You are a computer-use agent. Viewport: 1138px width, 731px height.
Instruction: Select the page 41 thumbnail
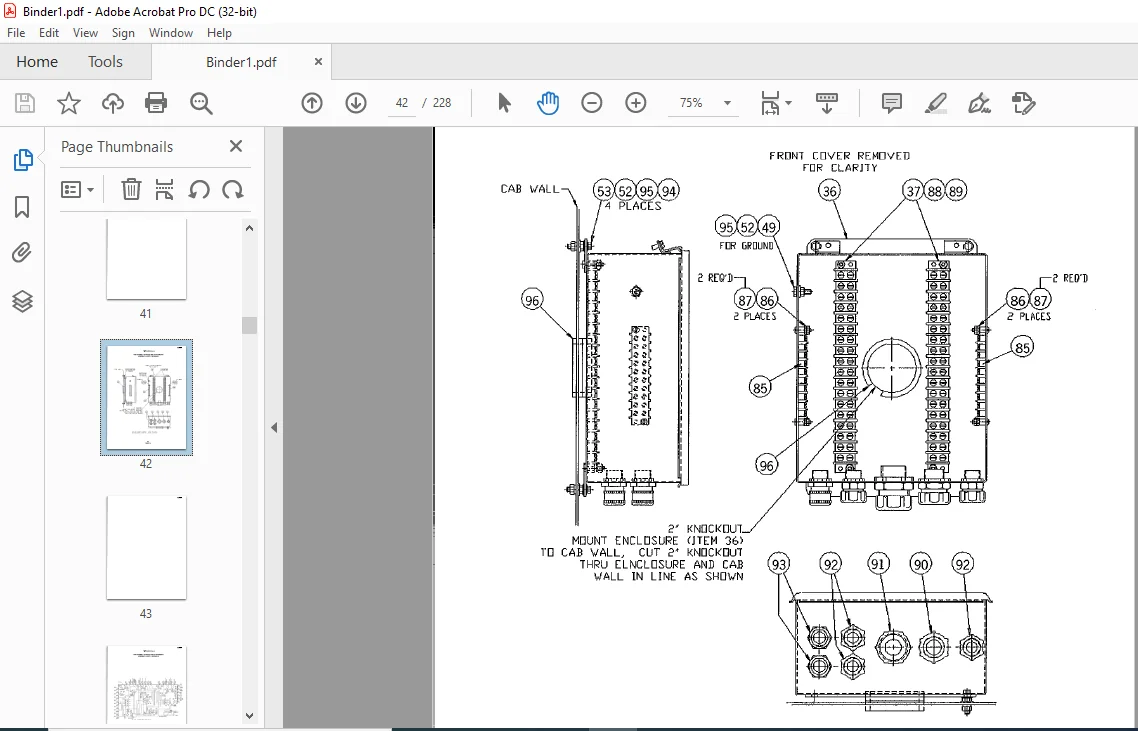[x=146, y=259]
